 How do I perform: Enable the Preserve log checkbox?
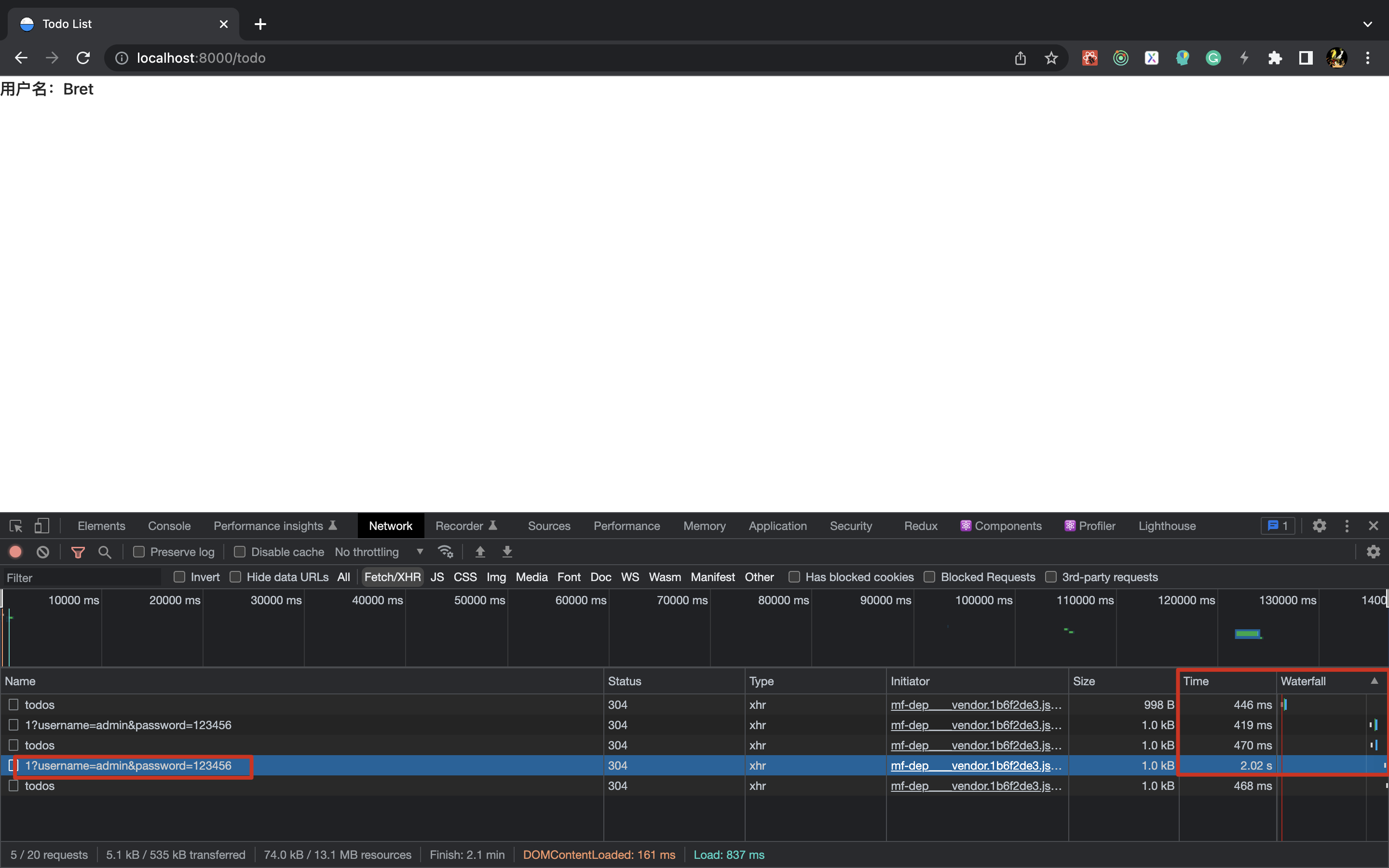click(x=139, y=552)
